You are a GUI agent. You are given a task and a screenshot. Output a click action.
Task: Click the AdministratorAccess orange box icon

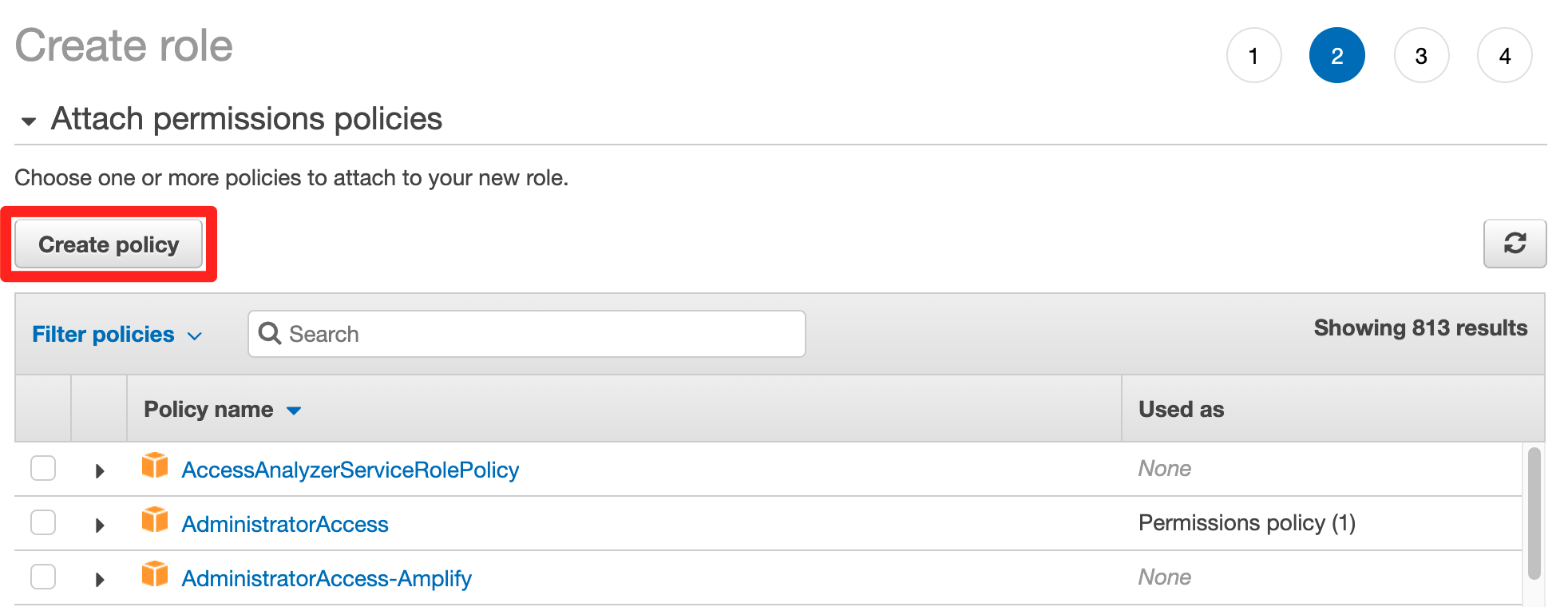[155, 520]
